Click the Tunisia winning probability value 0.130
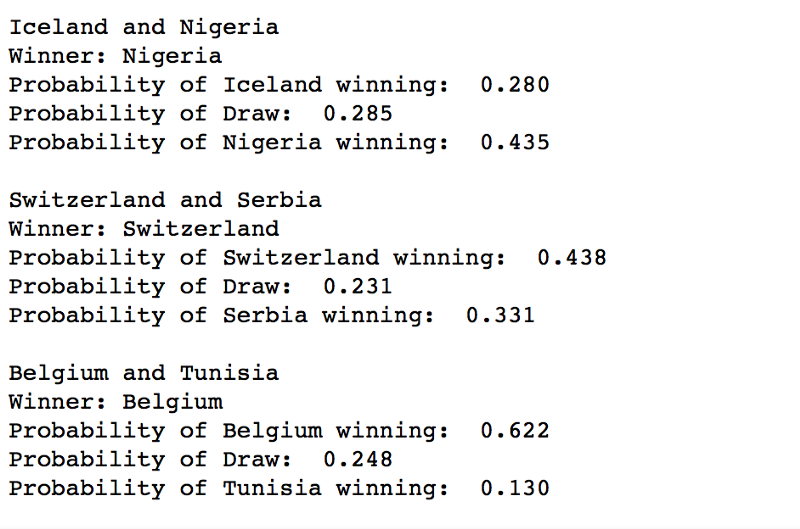 click(515, 488)
